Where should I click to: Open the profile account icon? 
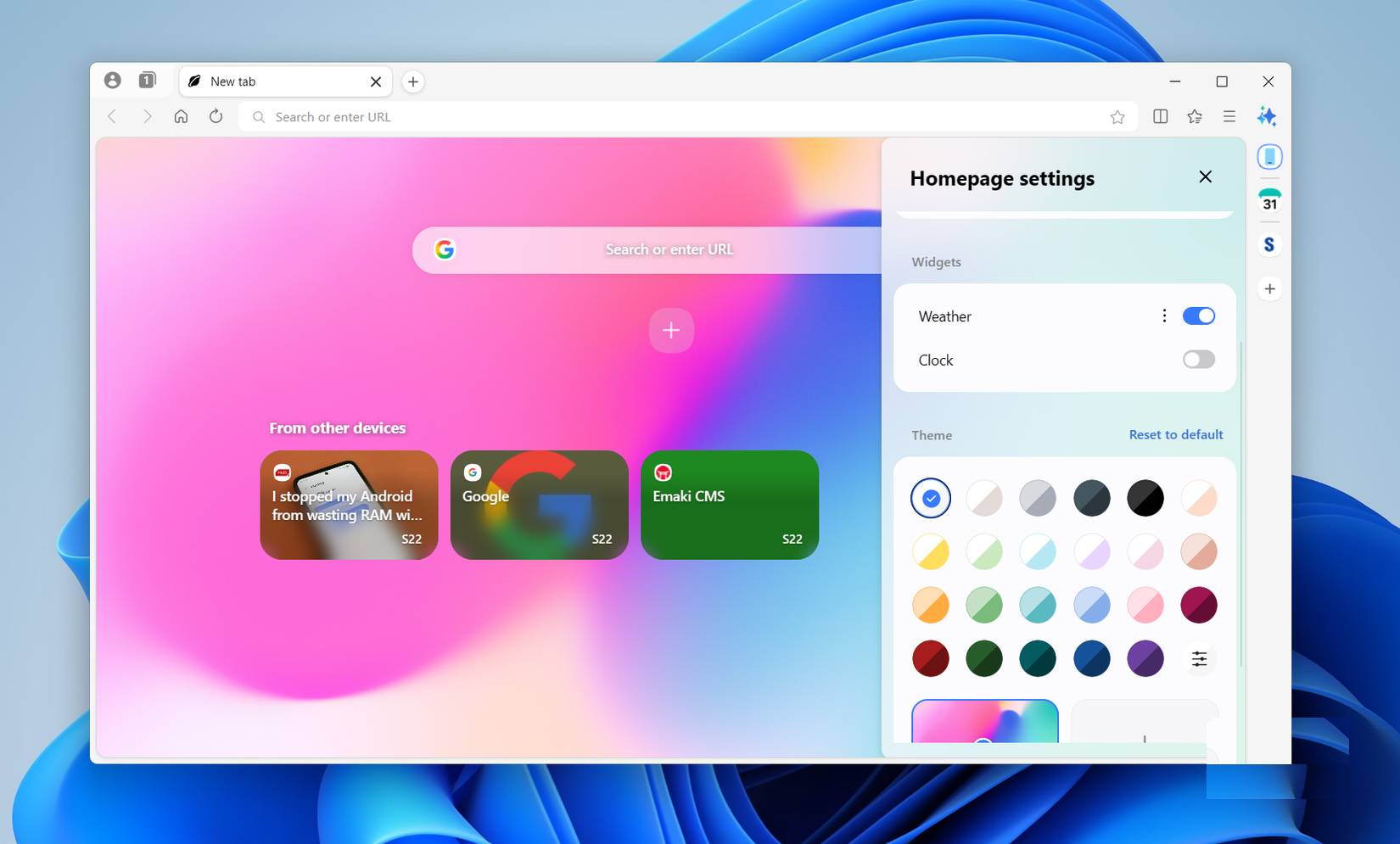point(112,81)
